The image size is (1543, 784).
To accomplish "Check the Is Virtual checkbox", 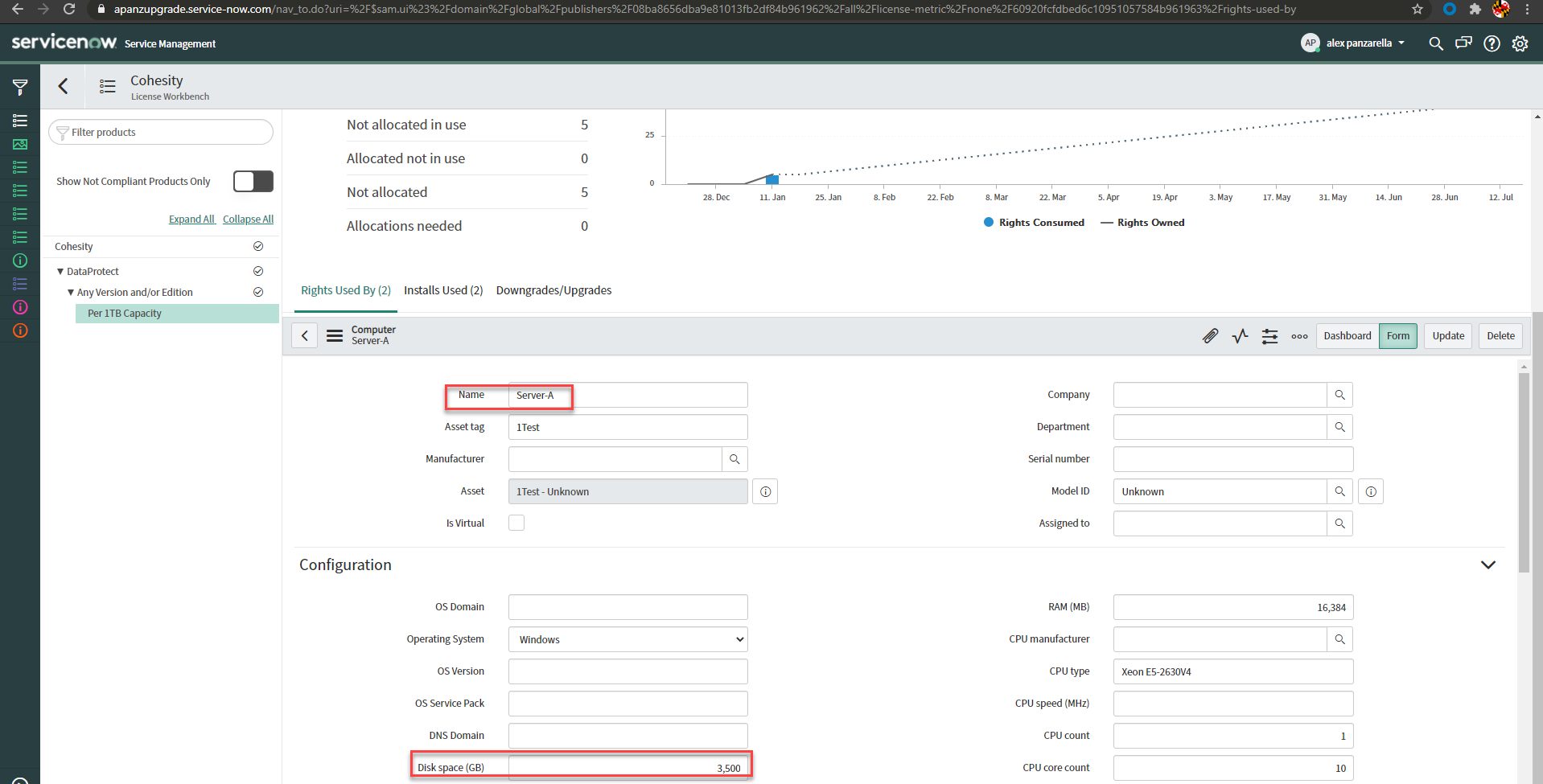I will [516, 523].
